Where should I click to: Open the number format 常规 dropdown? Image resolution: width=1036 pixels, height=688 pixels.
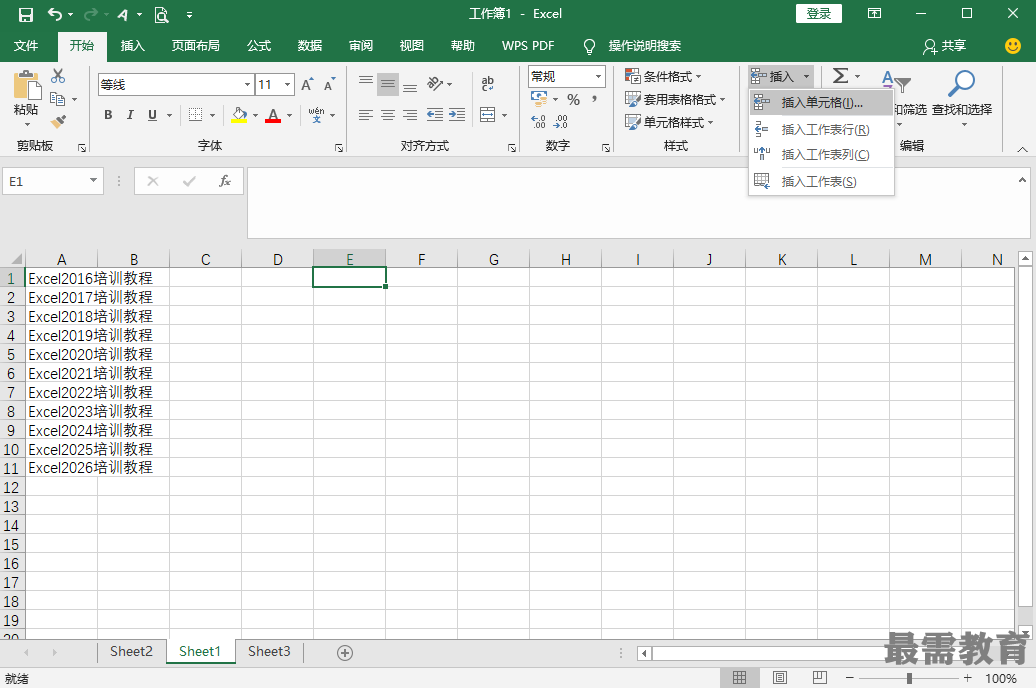599,77
